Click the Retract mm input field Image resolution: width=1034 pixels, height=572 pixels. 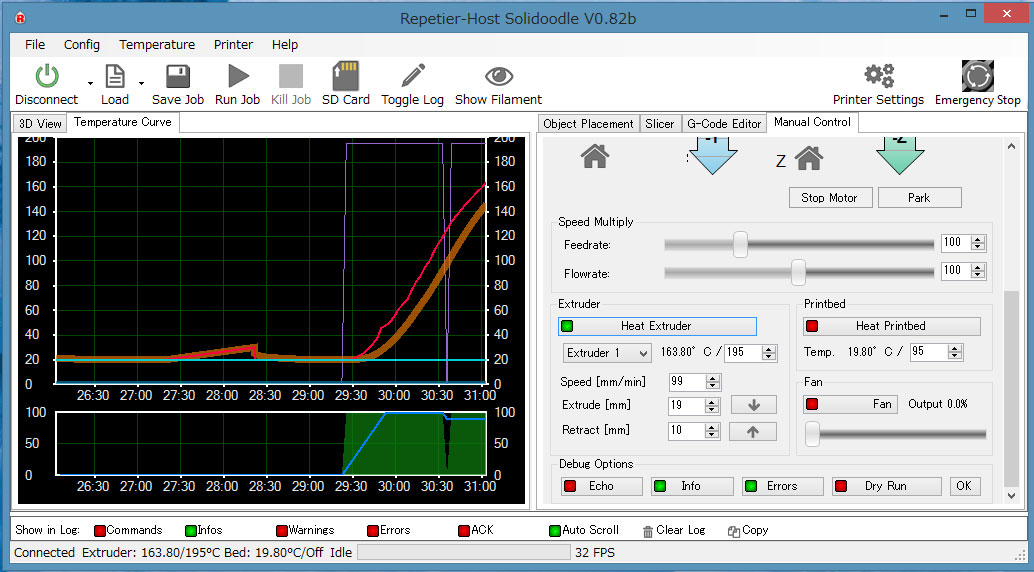(x=686, y=431)
